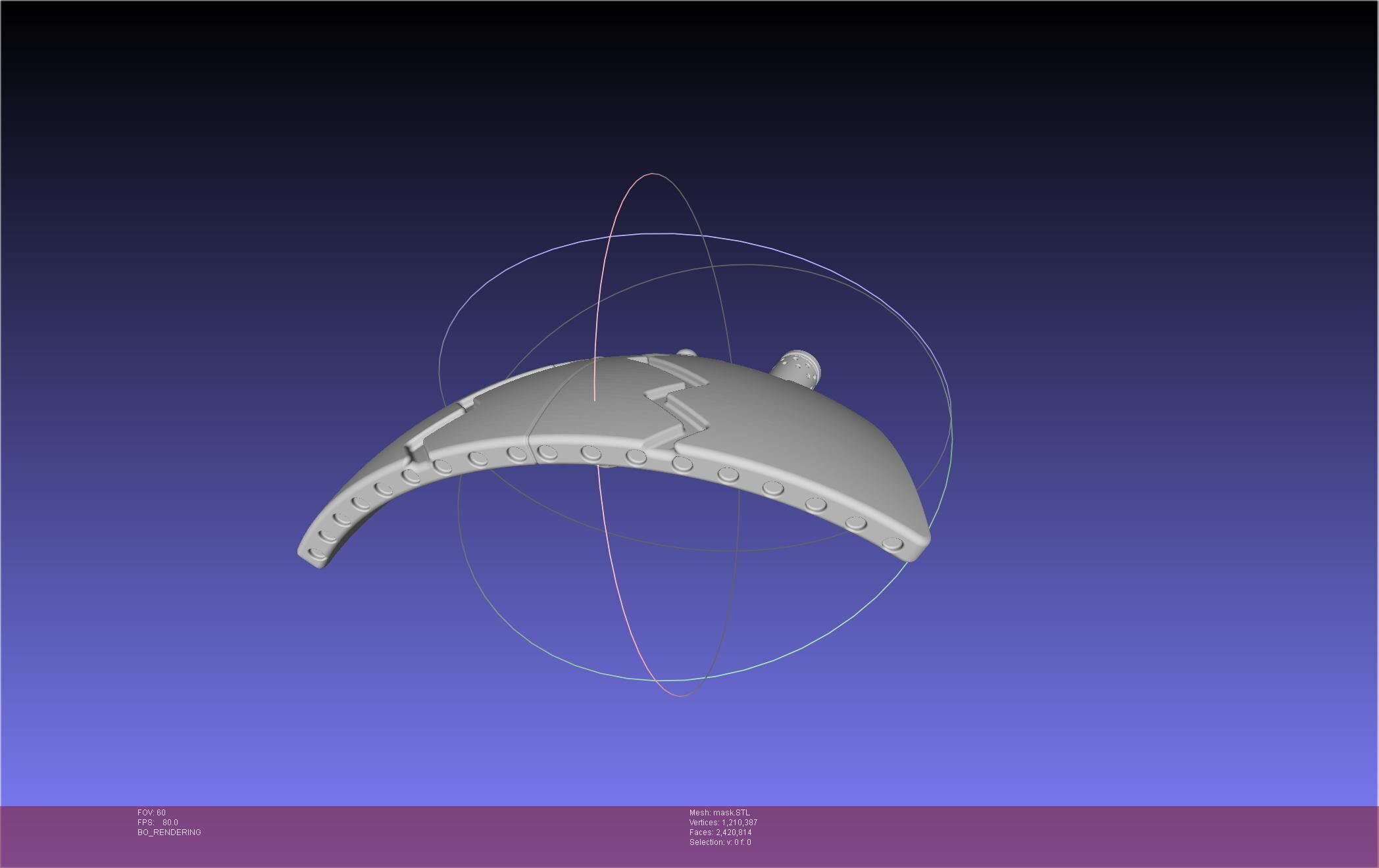Click the Mesh: mask.STL label
The width and height of the screenshot is (1379, 868).
tap(719, 813)
